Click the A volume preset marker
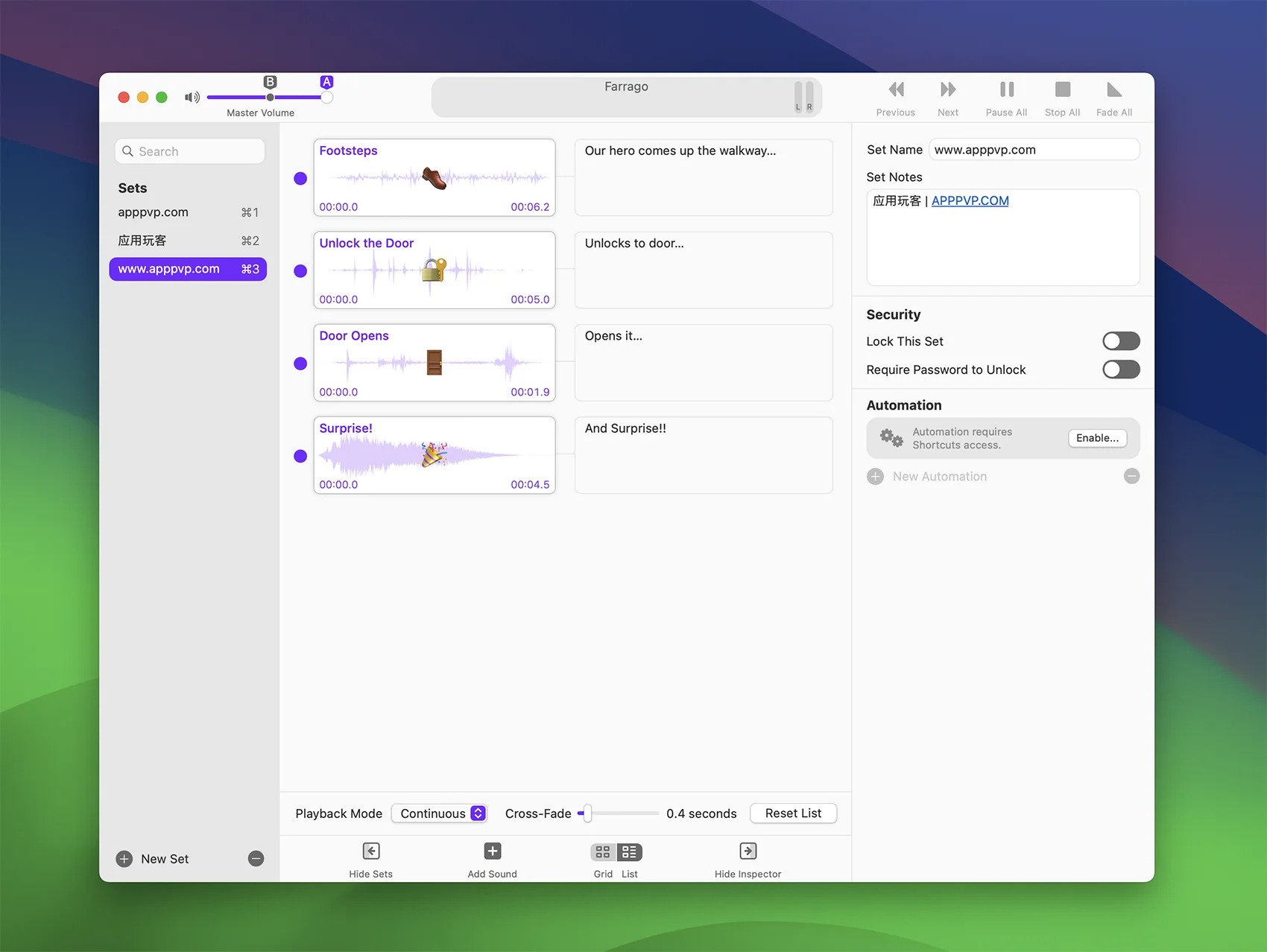The width and height of the screenshot is (1267, 952). point(326,82)
